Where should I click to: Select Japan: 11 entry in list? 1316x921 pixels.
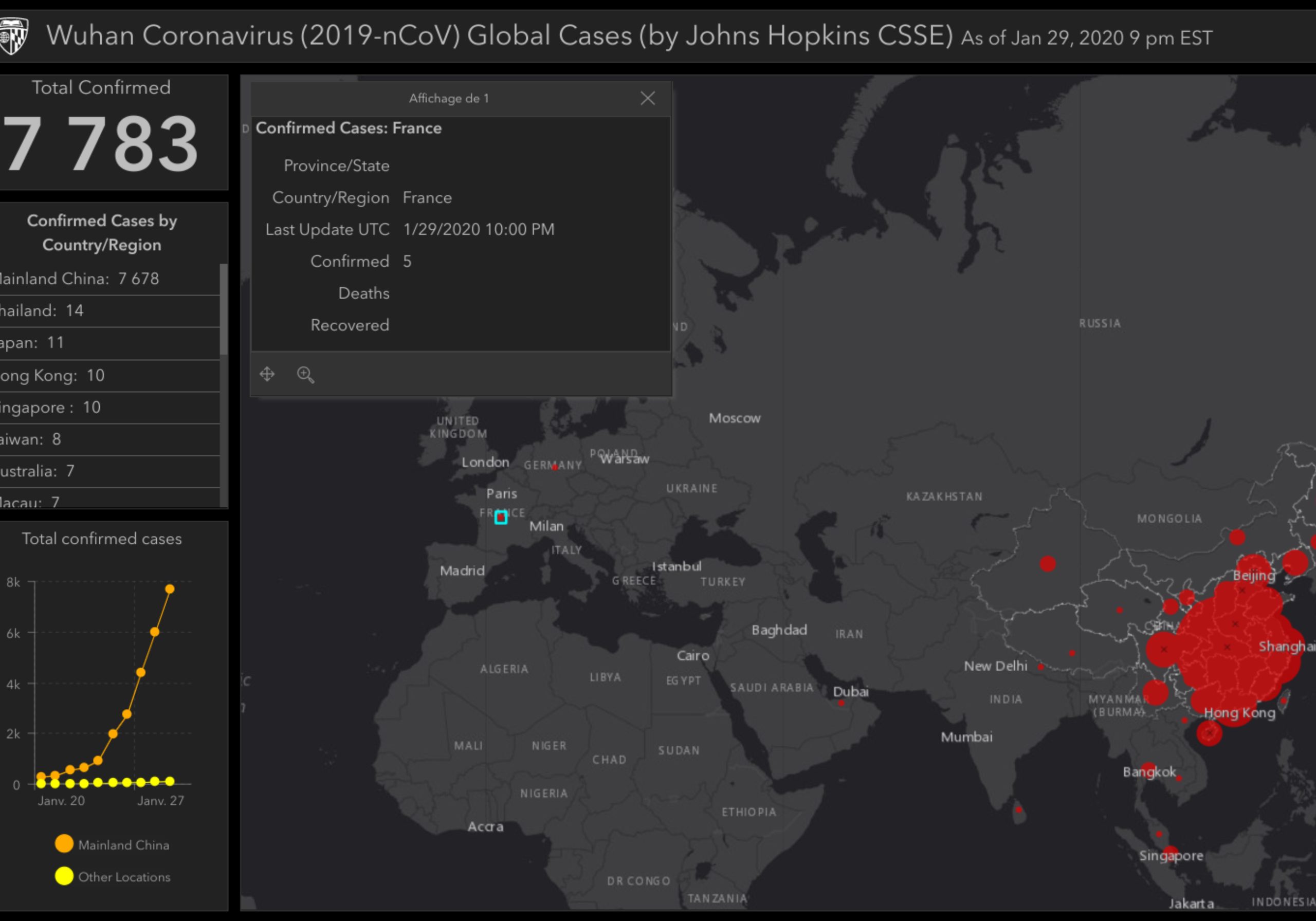pyautogui.click(x=33, y=343)
